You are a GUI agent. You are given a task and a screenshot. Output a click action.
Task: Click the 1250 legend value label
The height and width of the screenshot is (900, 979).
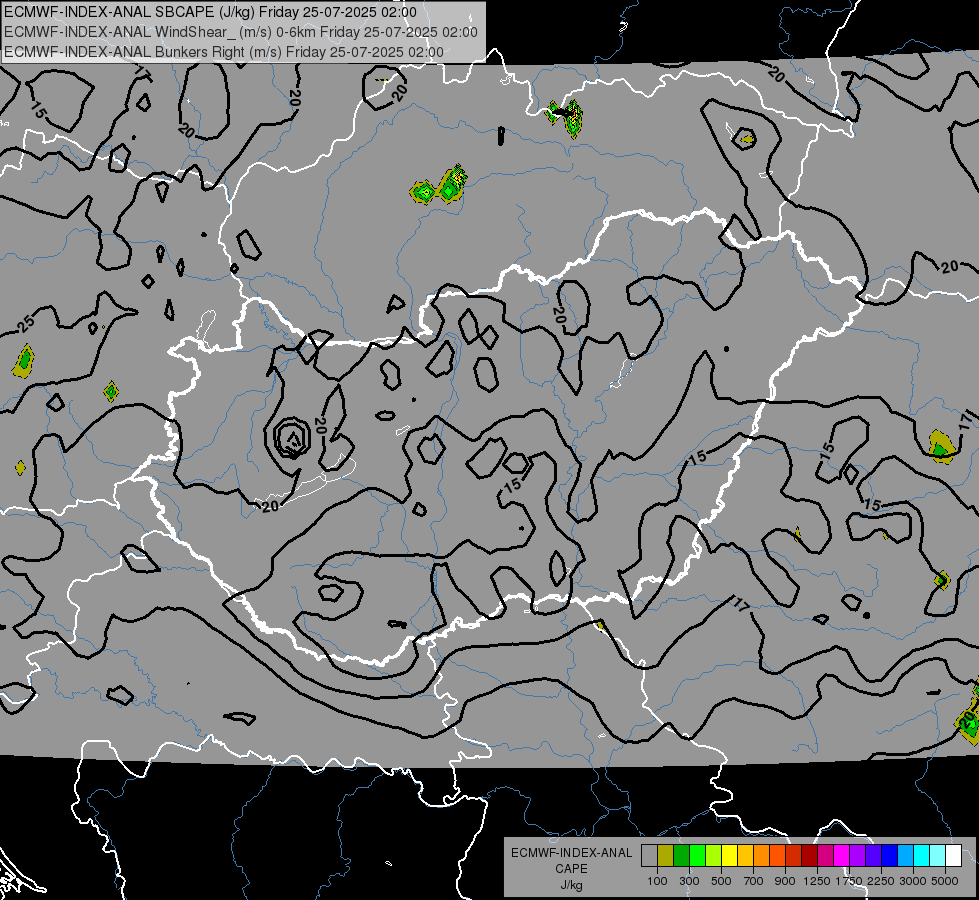[817, 881]
